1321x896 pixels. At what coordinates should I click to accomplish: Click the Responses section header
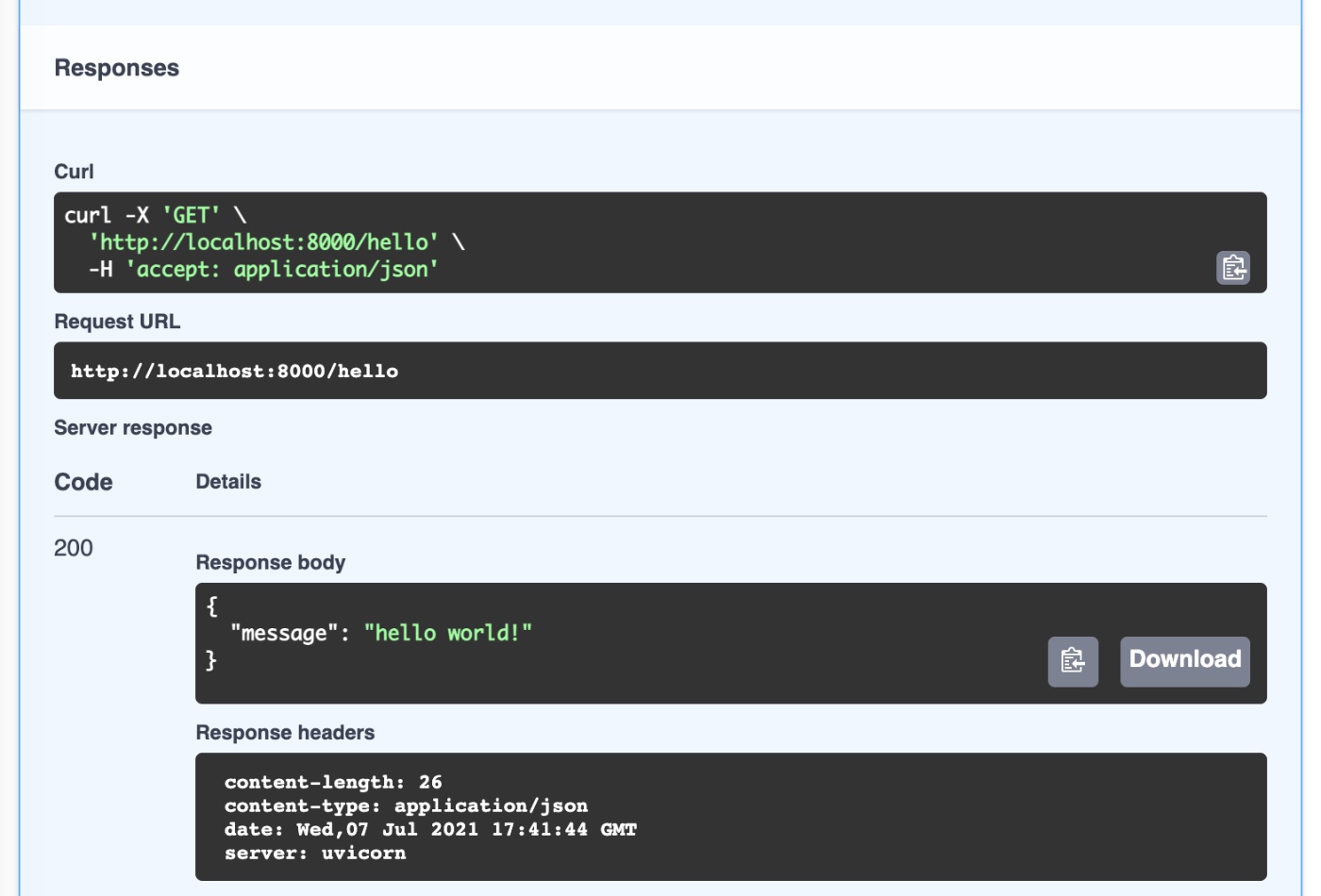point(117,67)
